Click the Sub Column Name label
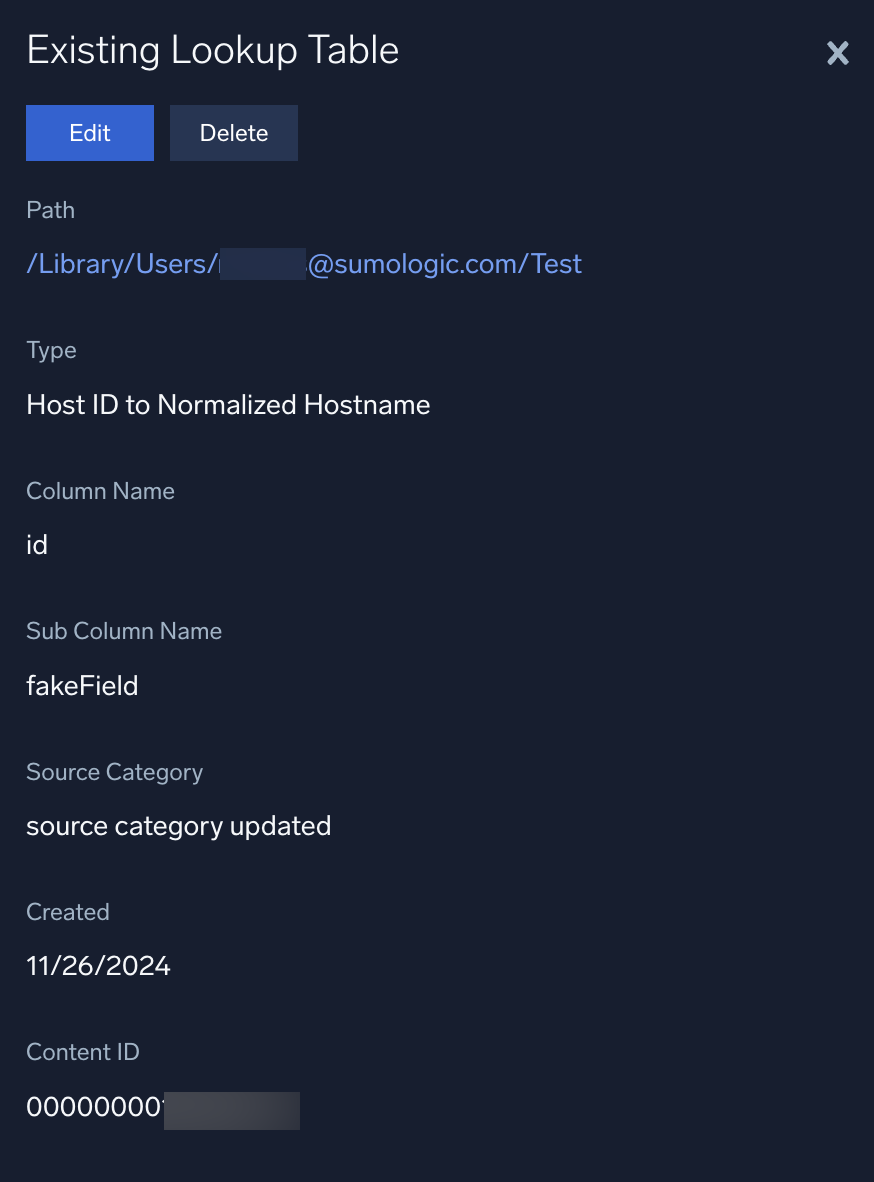Viewport: 874px width, 1182px height. (124, 630)
